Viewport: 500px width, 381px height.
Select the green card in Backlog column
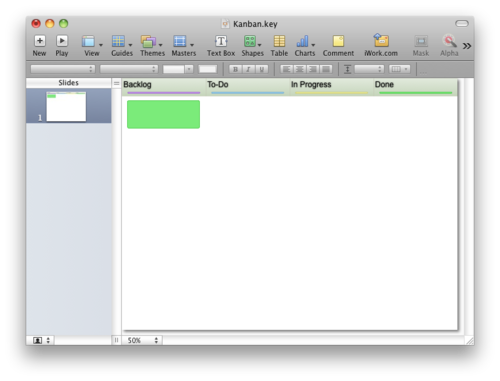(163, 114)
